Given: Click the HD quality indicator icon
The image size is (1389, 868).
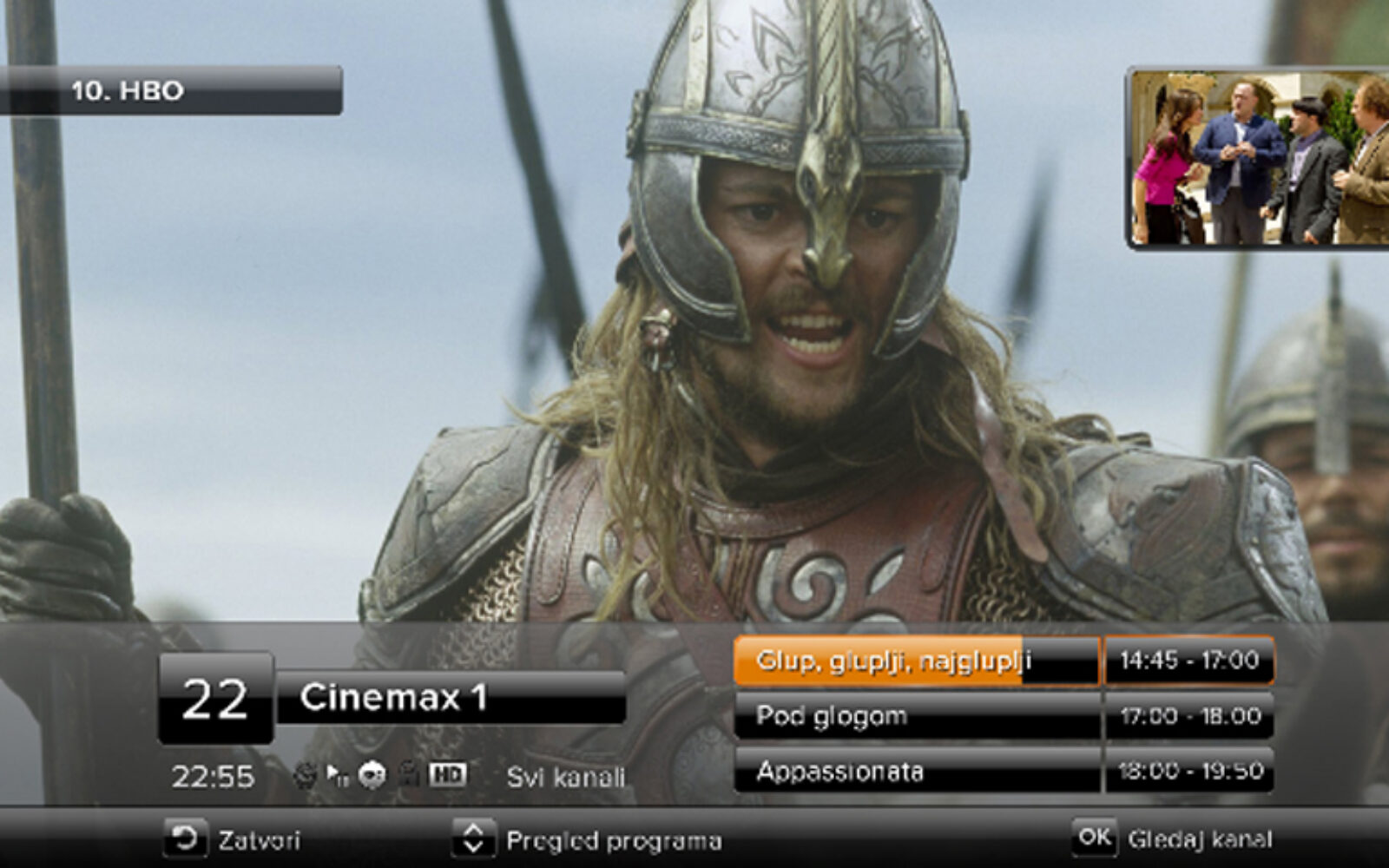Looking at the screenshot, I should coord(447,774).
